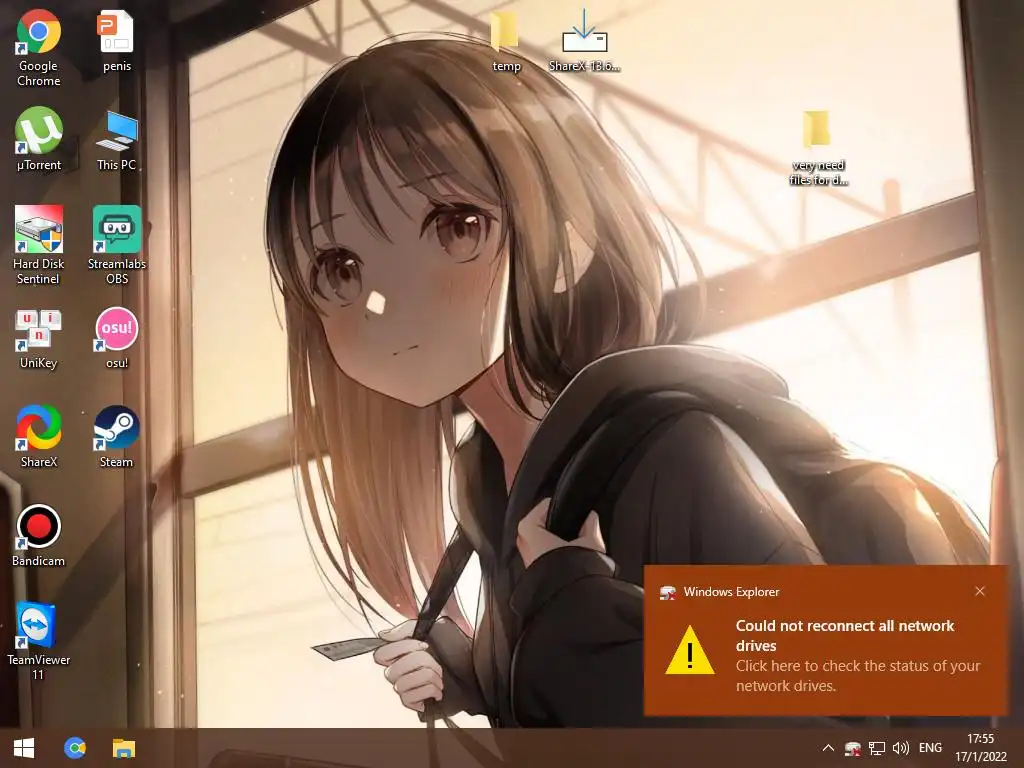Screen dimensions: 1024x768
Task: Open the UniKey desktop shortcut
Action: coord(39,338)
